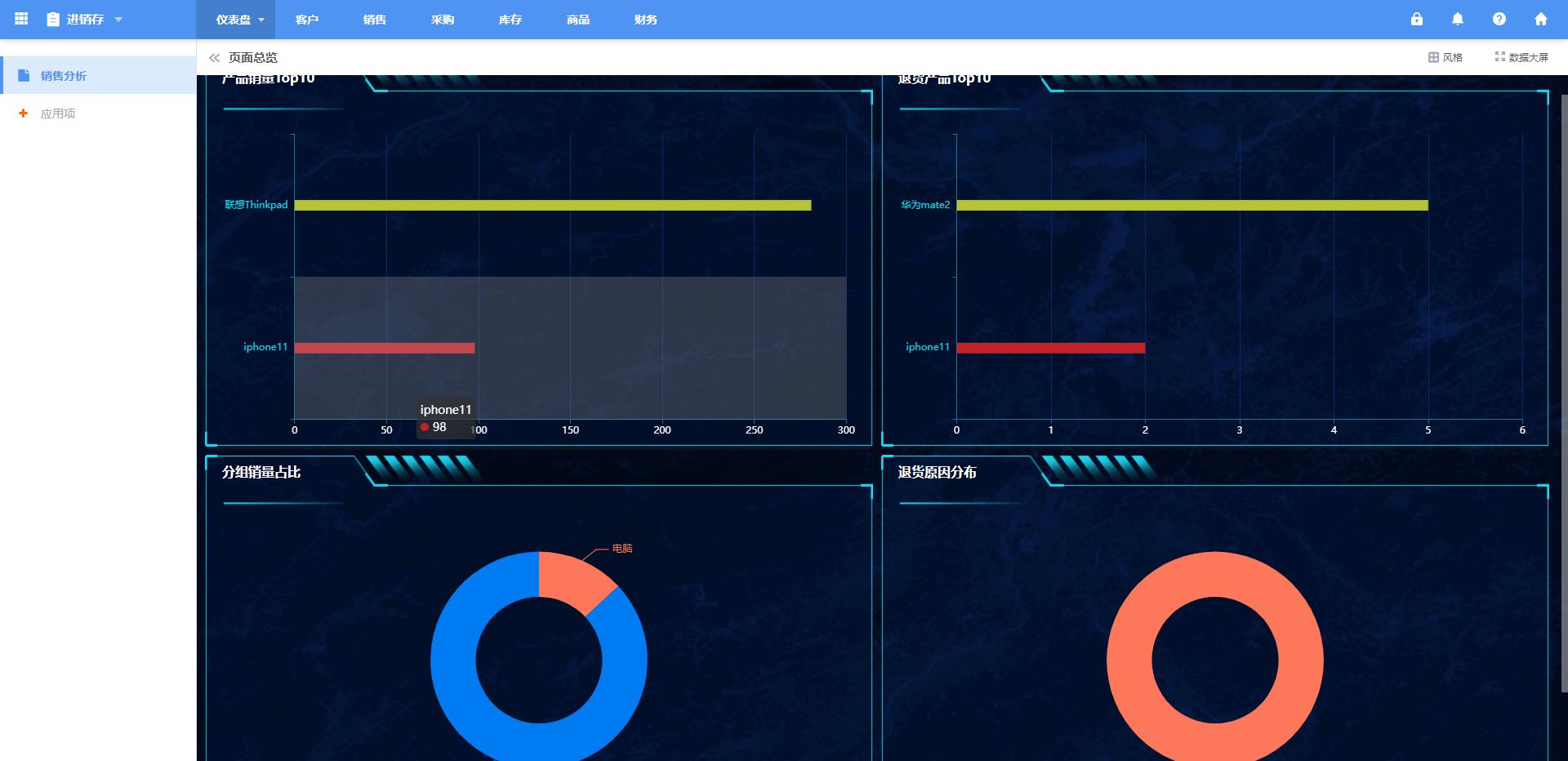Image resolution: width=1568 pixels, height=761 pixels.
Task: Open the 财务 menu item
Action: pyautogui.click(x=646, y=20)
